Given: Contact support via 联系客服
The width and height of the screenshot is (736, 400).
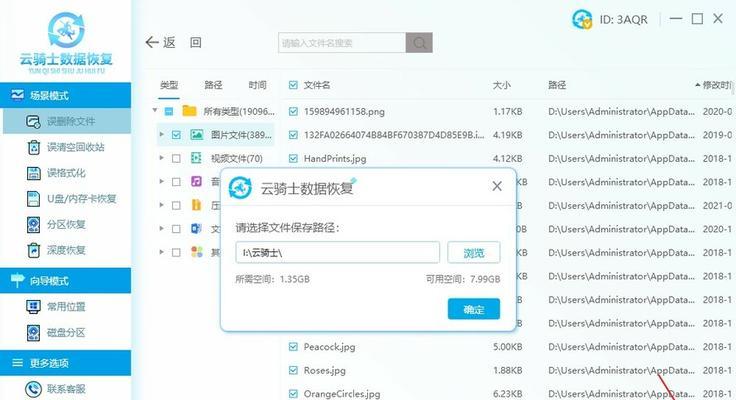Looking at the screenshot, I should pos(56,389).
